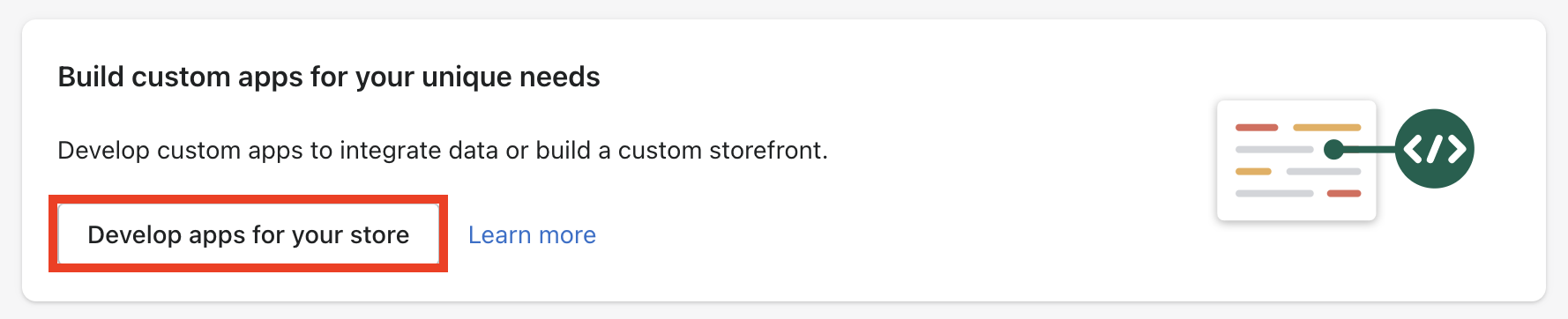This screenshot has width=1568, height=319.
Task: Click the bottom red bar in illustration
Action: click(1344, 193)
